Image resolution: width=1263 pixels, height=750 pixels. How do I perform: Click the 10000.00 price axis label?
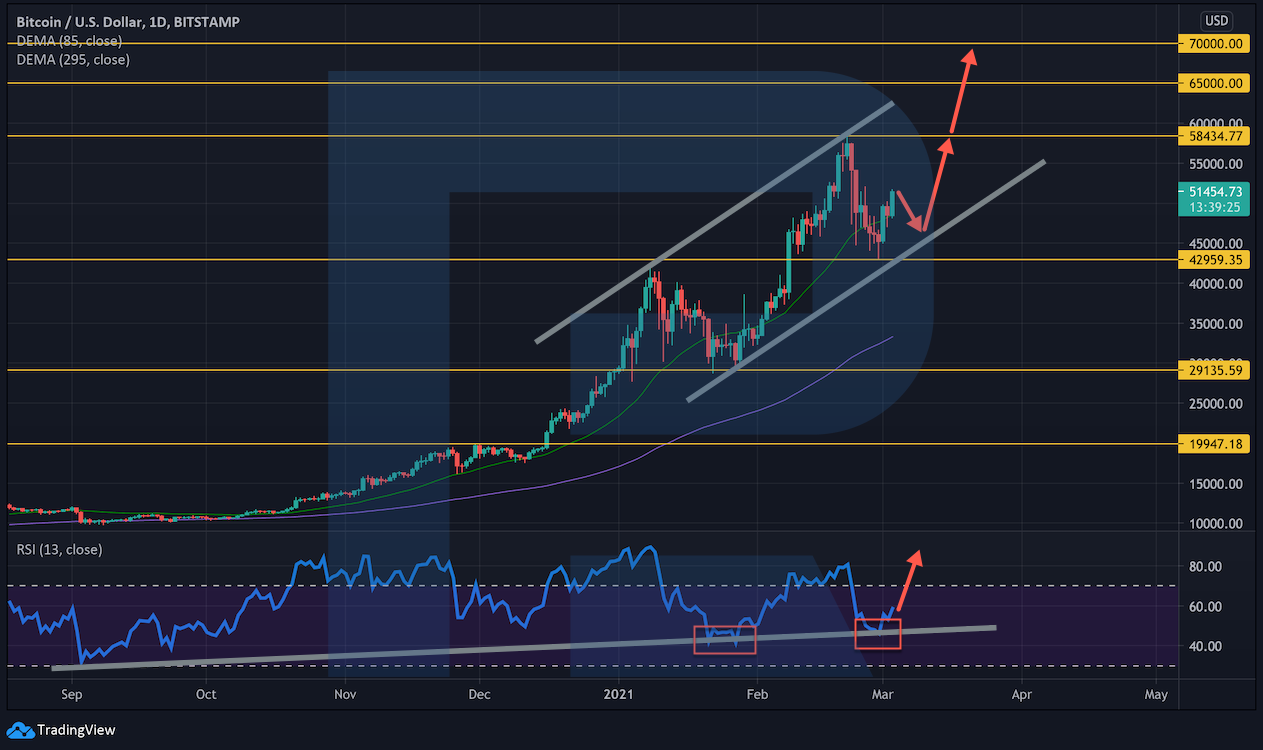(1214, 524)
